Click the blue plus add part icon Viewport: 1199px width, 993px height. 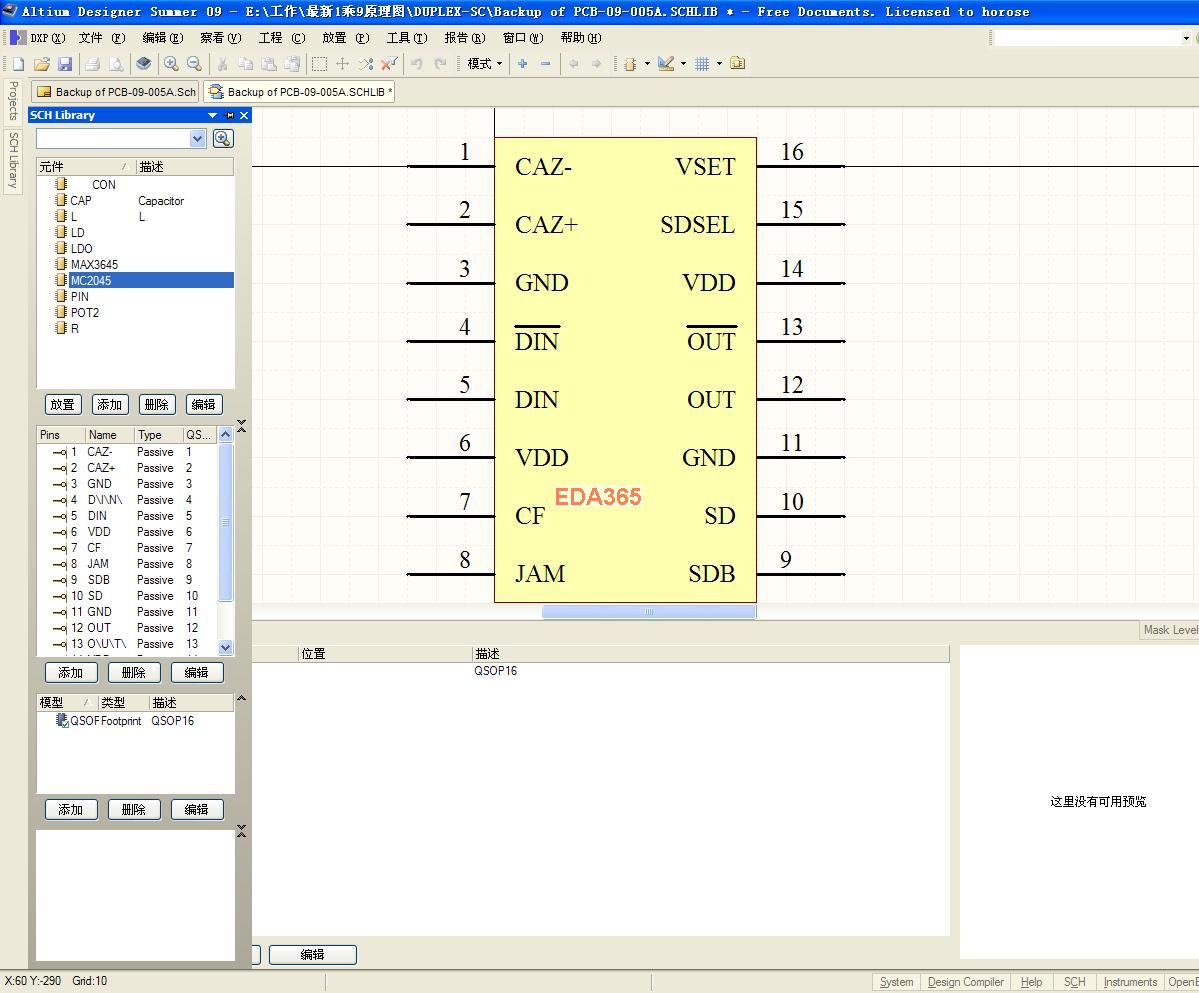pos(522,64)
